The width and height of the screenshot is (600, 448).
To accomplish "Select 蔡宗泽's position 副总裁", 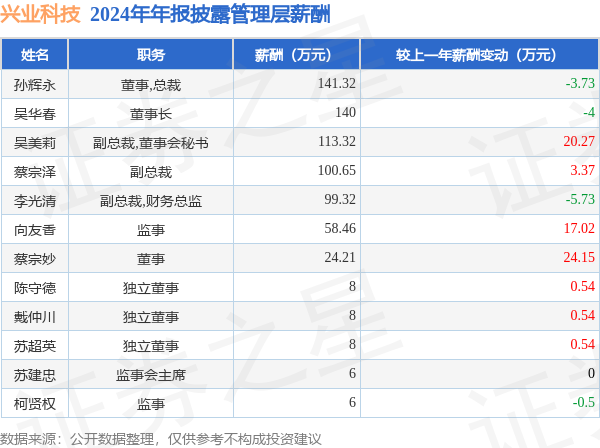I will coord(151,172).
